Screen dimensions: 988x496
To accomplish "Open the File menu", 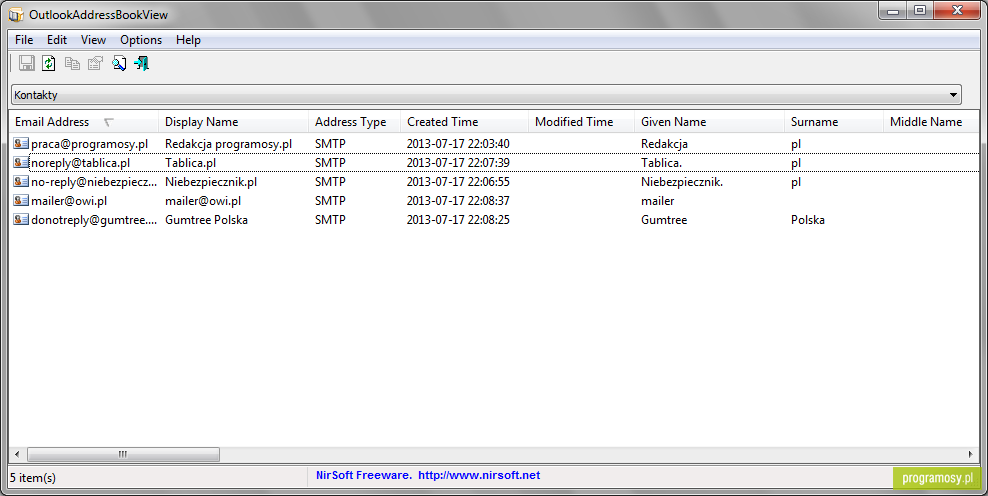I will coord(24,40).
